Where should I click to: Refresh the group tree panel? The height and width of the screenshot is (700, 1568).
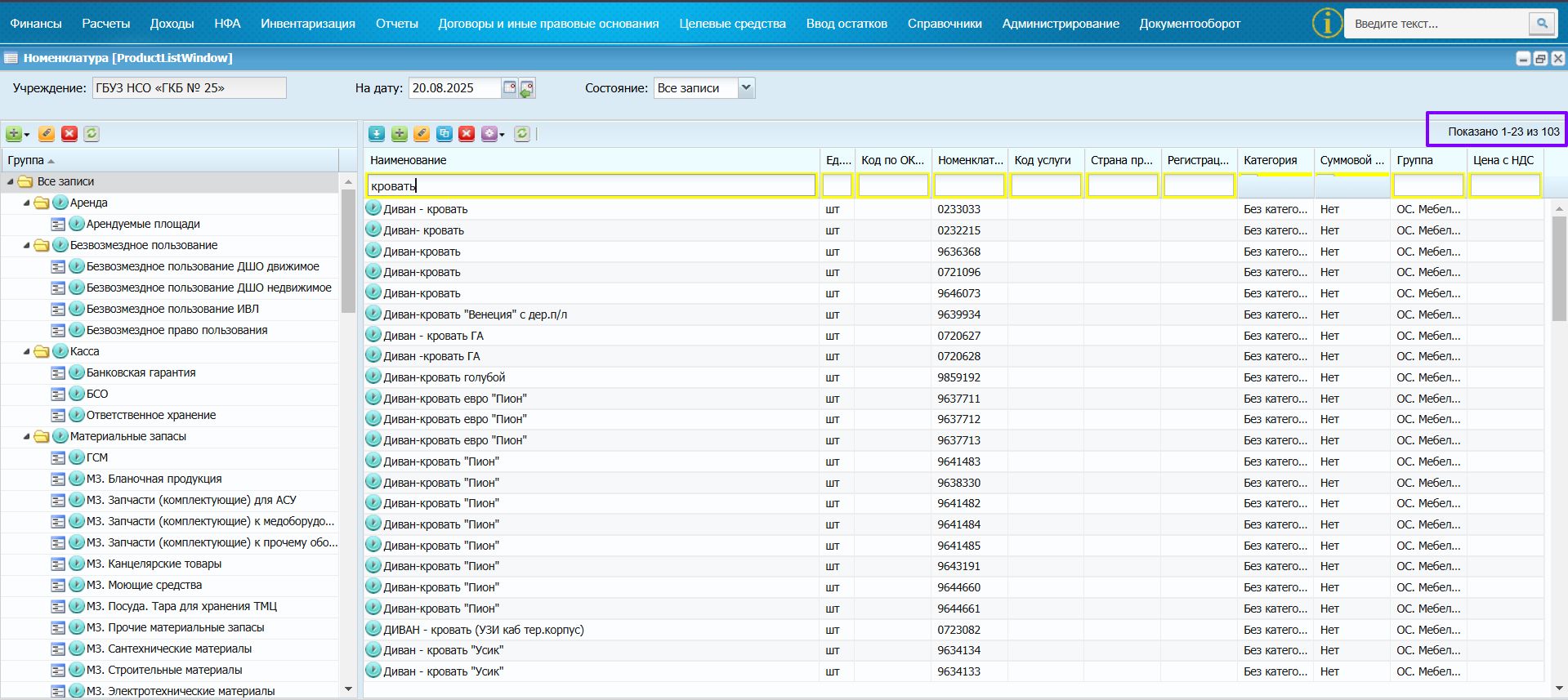92,134
